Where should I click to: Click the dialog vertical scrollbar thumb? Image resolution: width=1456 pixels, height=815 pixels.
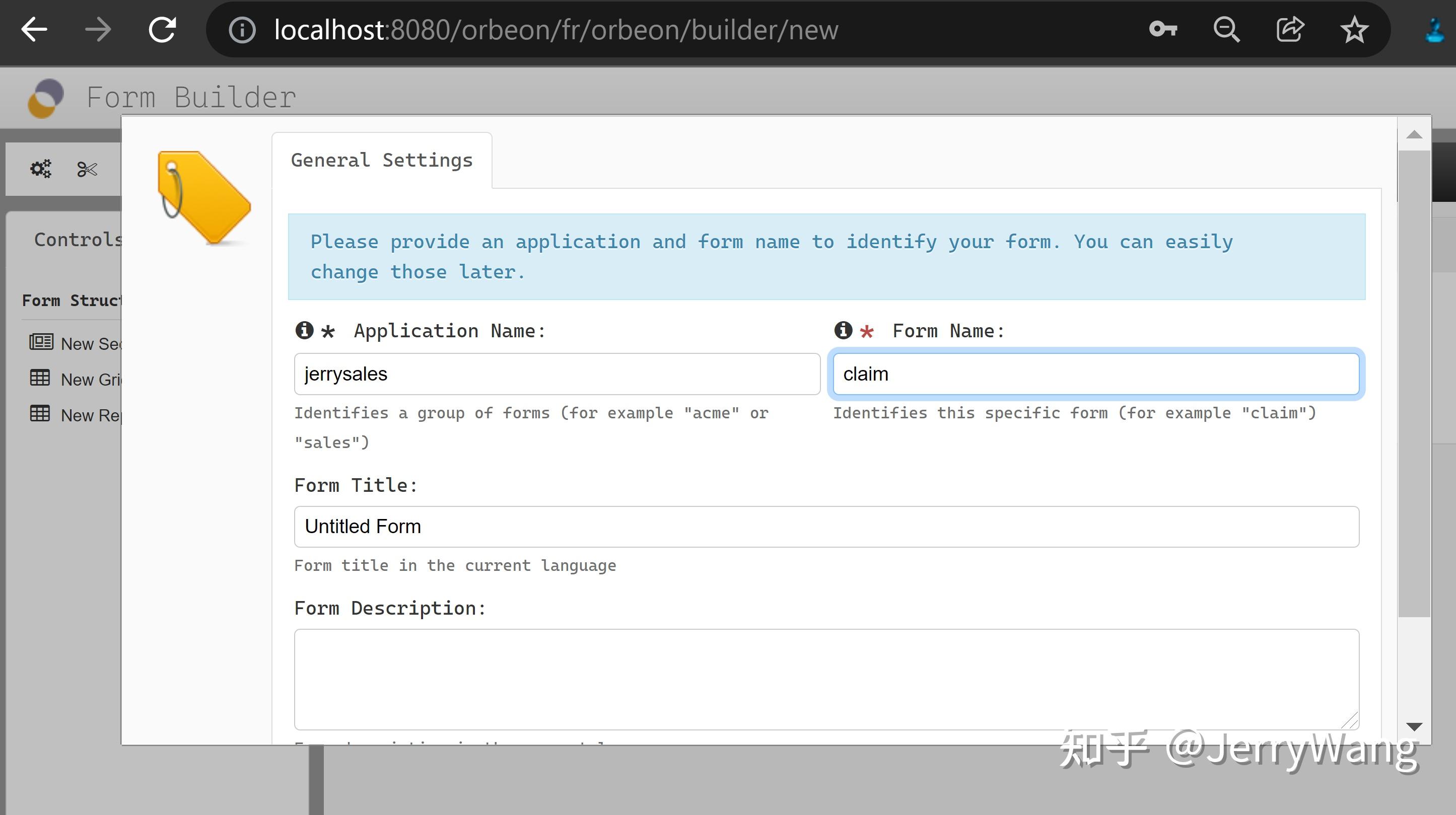coord(1414,384)
